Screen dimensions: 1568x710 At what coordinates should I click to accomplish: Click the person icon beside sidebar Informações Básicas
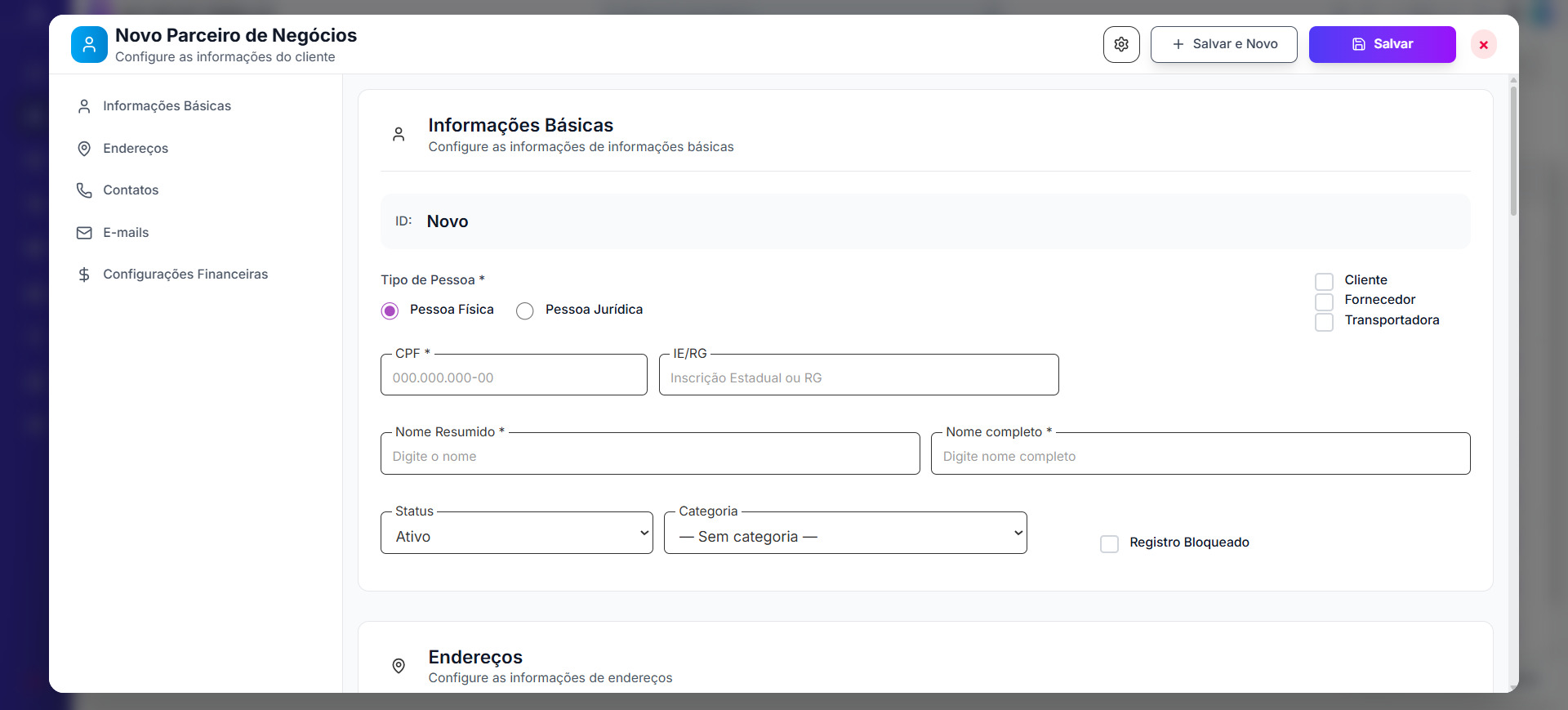(84, 106)
